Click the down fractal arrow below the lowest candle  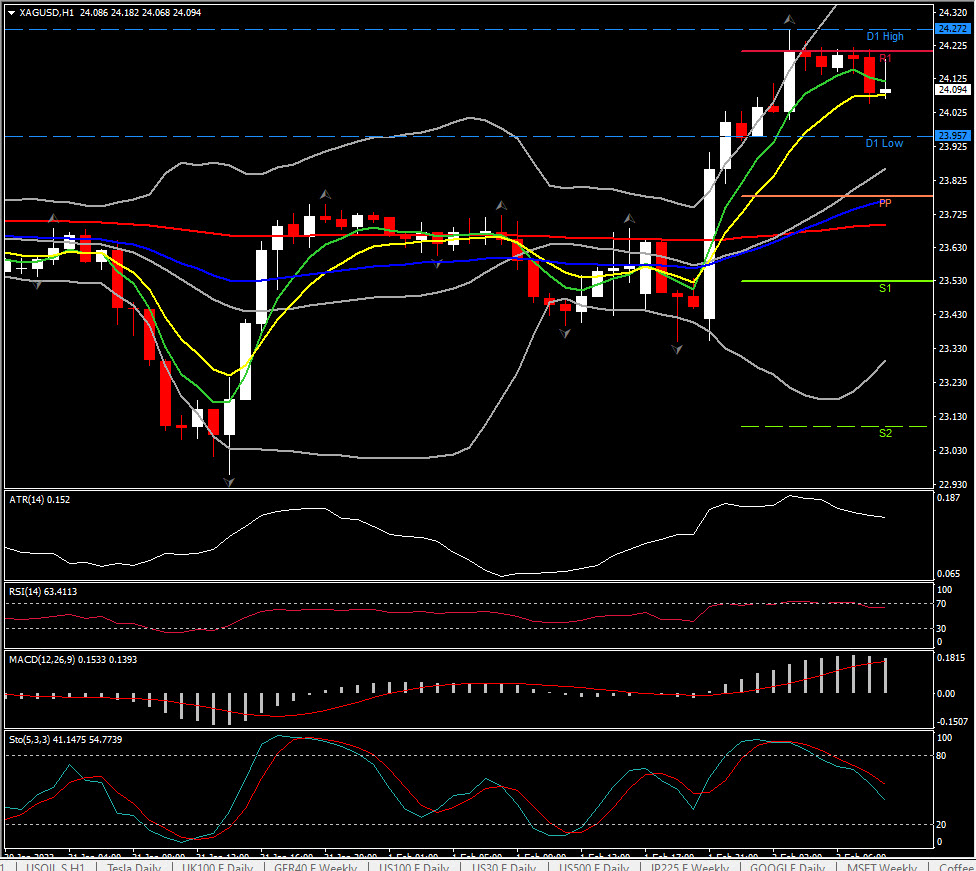[x=229, y=482]
